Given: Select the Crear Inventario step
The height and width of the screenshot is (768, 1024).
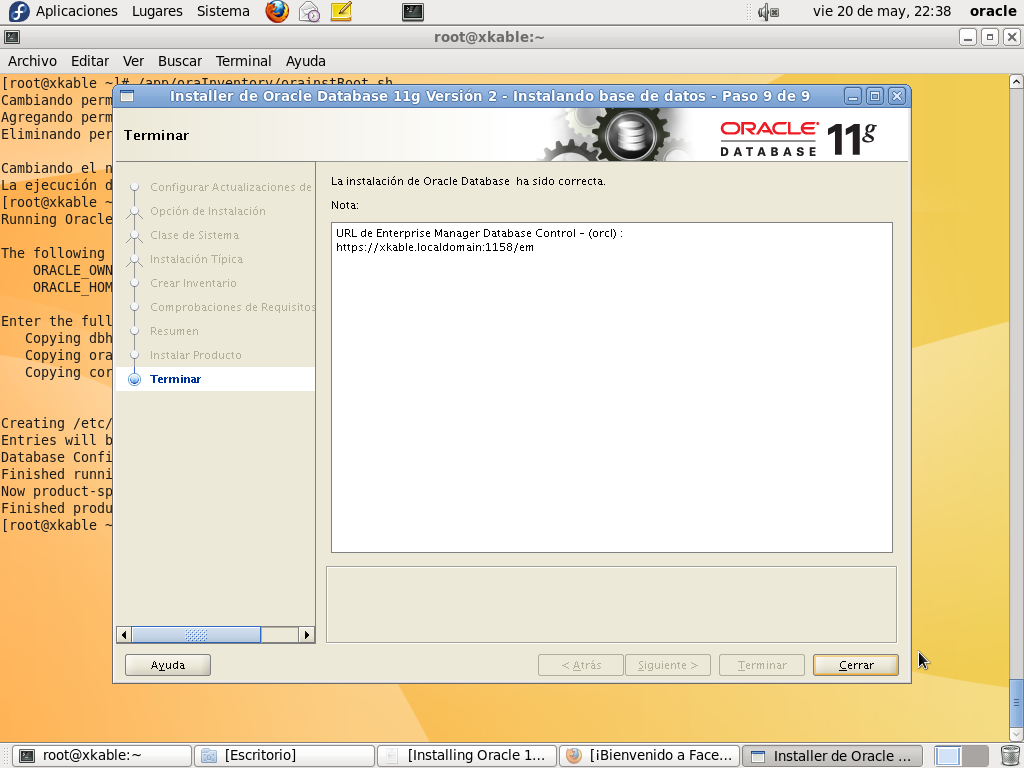Looking at the screenshot, I should [x=193, y=283].
